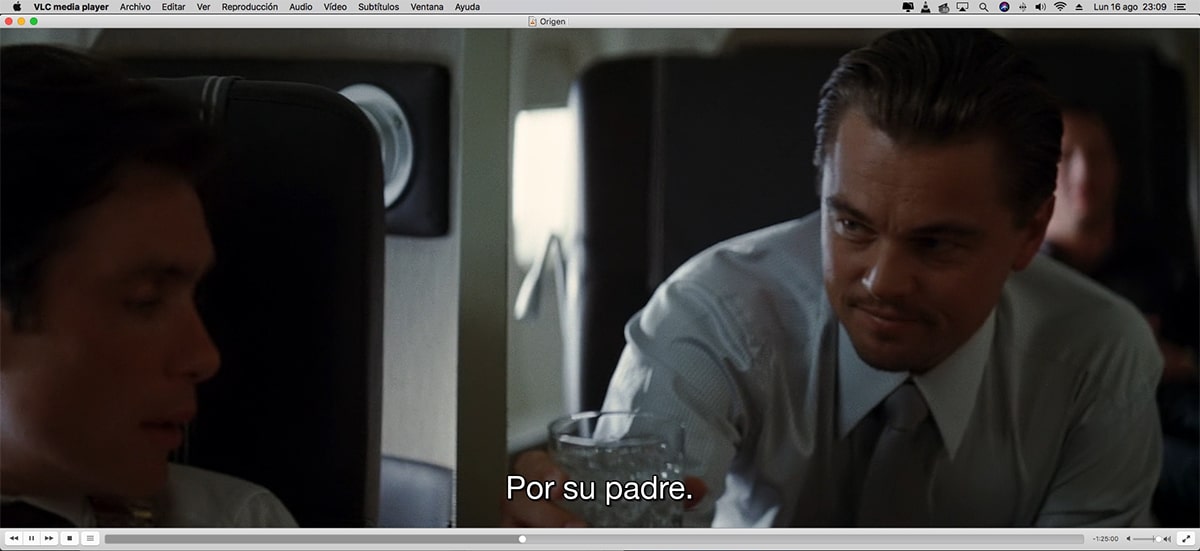Screen dimensions: 1200x551
Task: Open the Apple menu
Action: tap(17, 6)
